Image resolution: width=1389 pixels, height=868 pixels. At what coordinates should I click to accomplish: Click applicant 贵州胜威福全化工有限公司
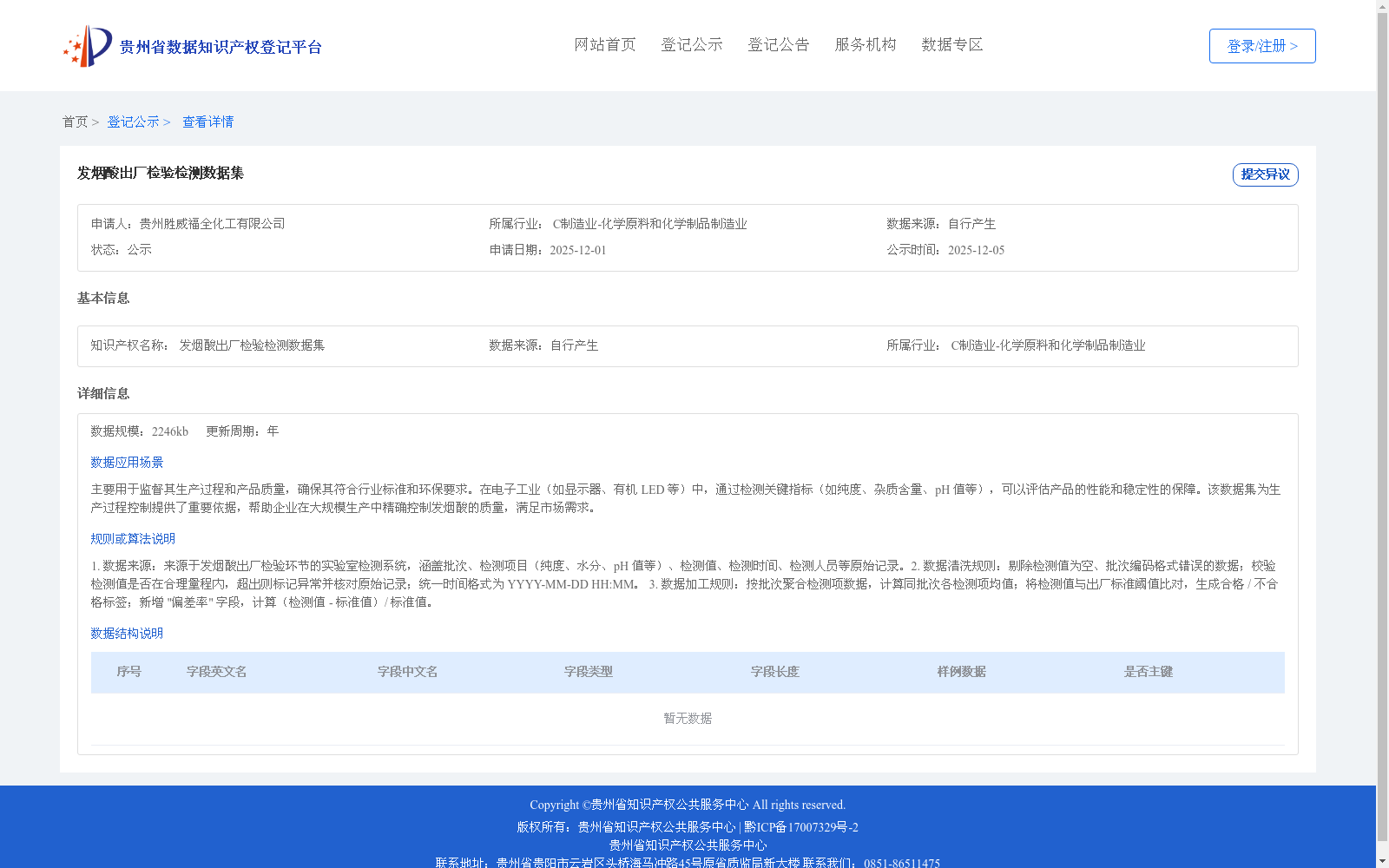pos(213,224)
